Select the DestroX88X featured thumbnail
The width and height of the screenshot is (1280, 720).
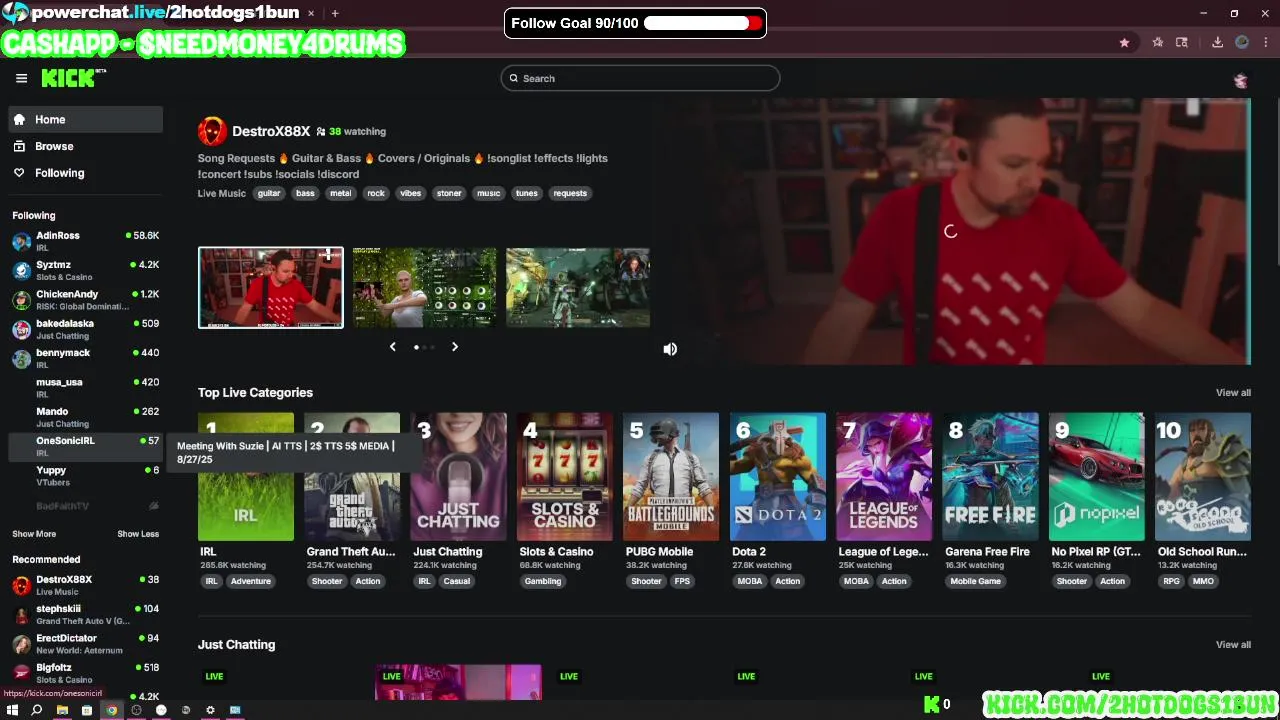(270, 287)
